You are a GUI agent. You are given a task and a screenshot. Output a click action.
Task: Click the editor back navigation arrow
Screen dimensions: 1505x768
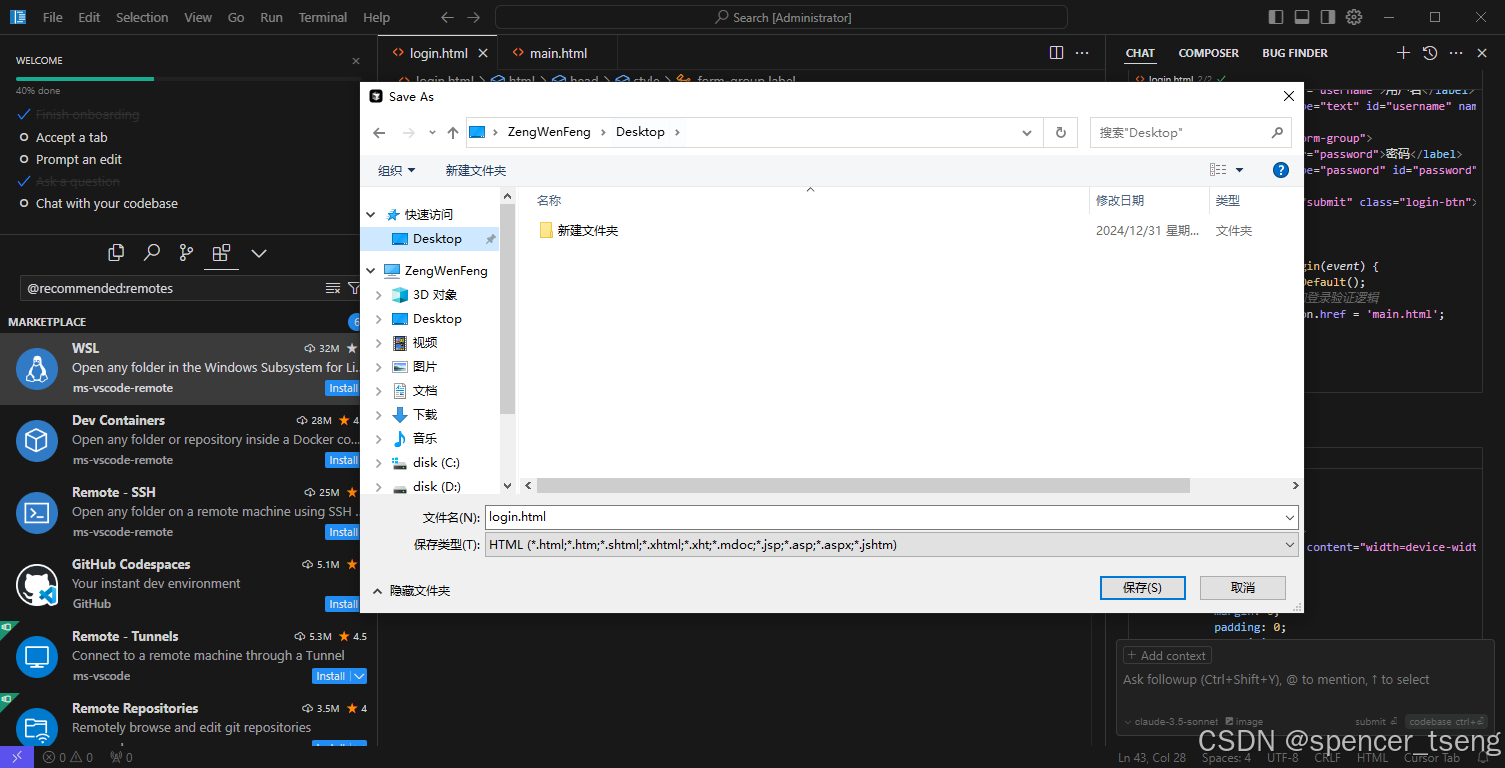[448, 17]
